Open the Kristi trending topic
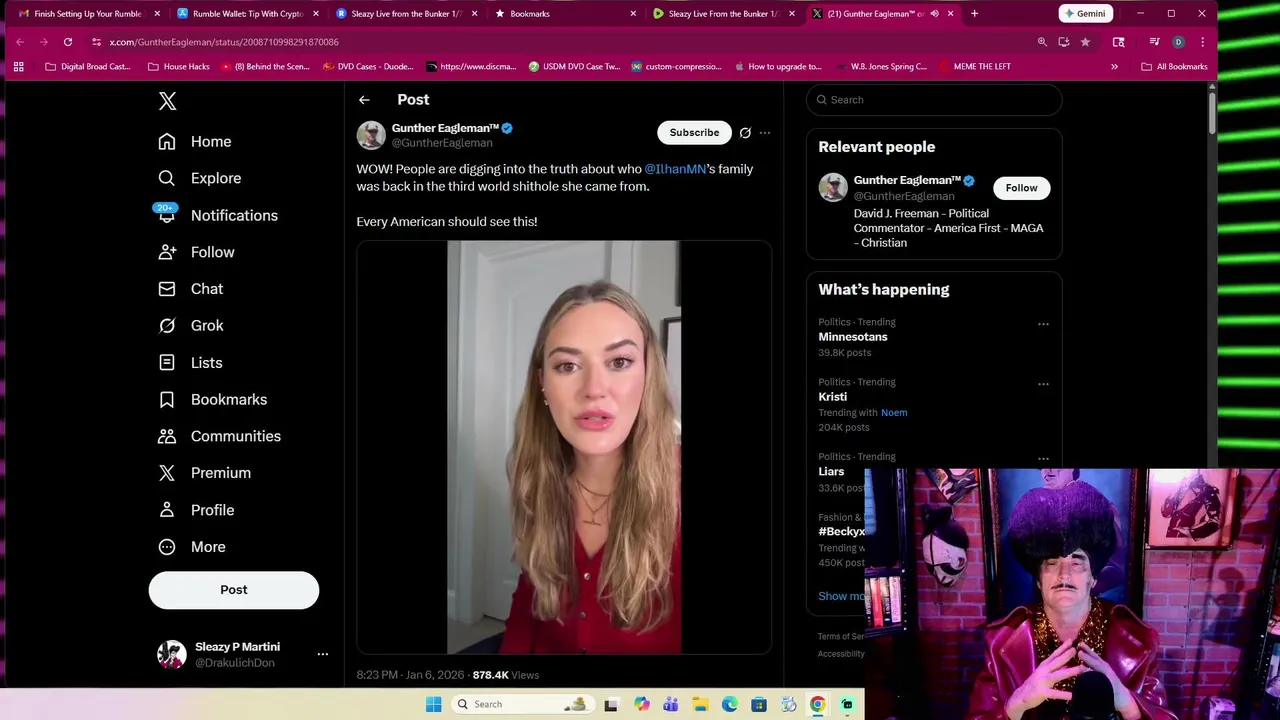1280x720 pixels. (832, 397)
